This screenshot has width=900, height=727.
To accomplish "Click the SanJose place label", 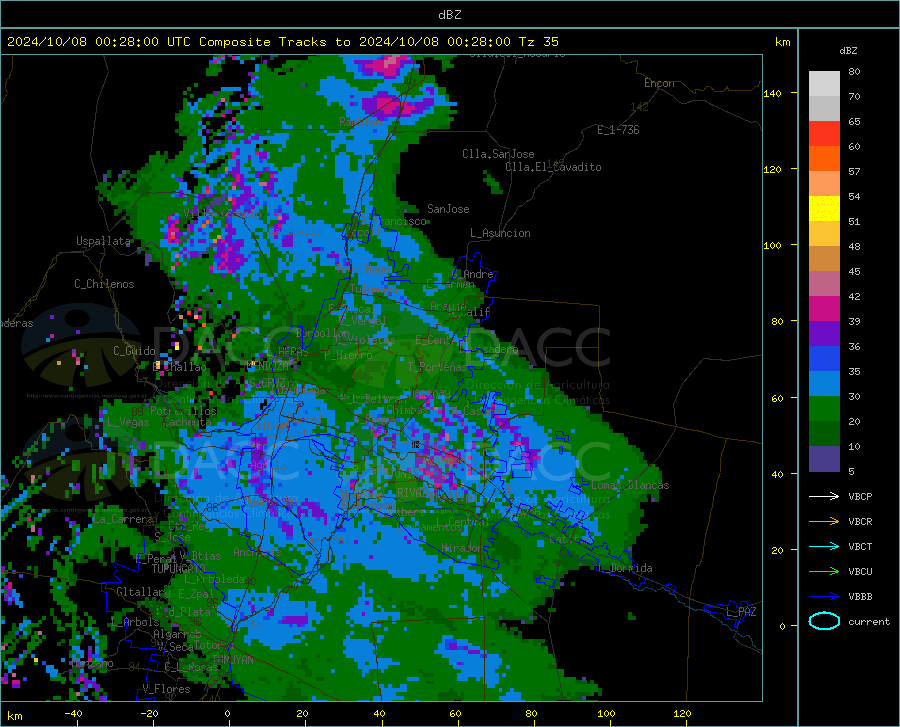I will [448, 209].
